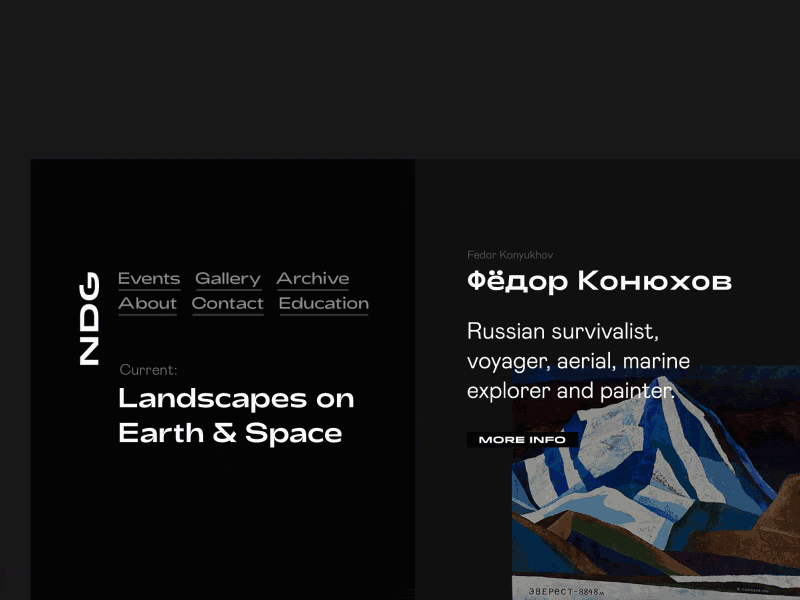
Task: Go to the Gallery section
Action: tap(227, 279)
